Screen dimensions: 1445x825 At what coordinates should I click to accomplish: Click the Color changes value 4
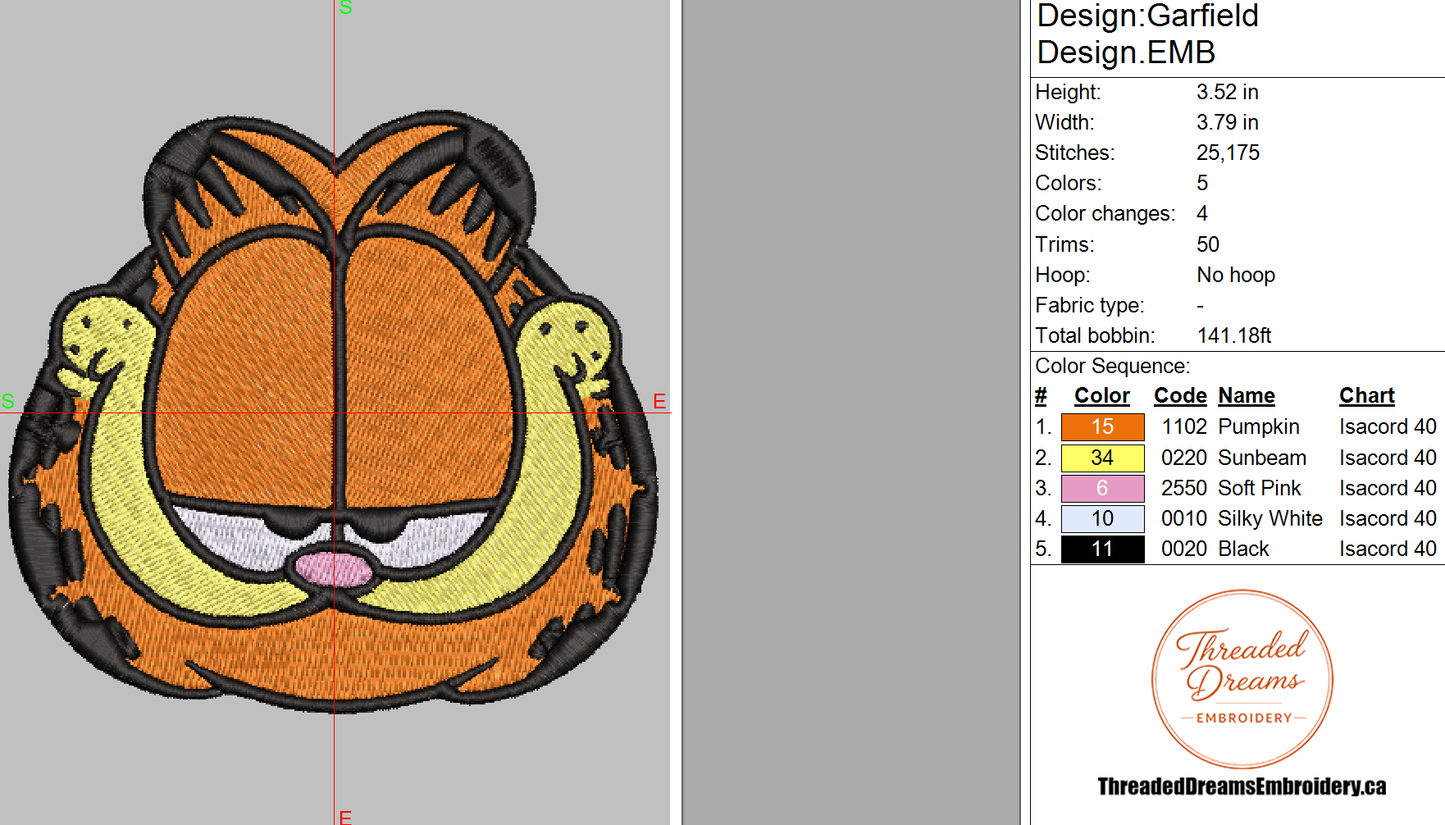[1202, 214]
